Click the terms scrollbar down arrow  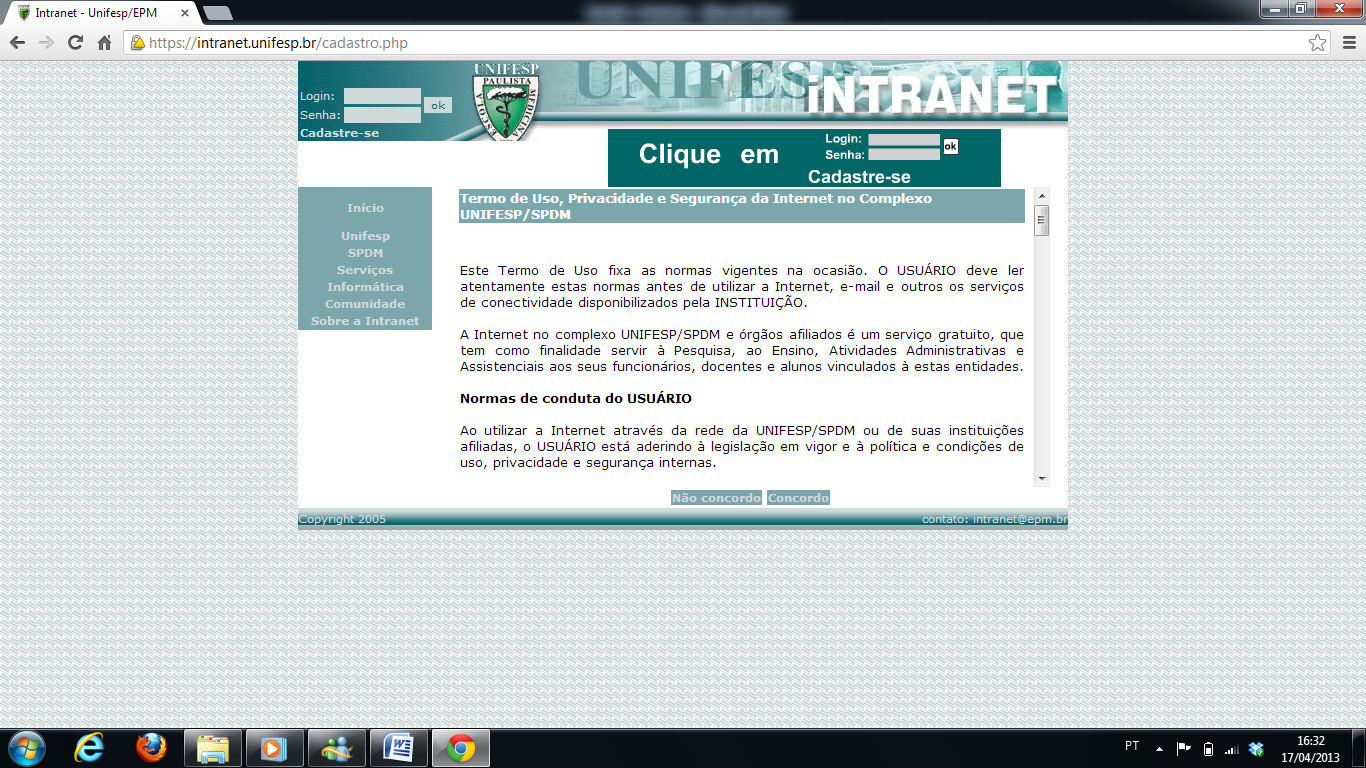(1042, 479)
